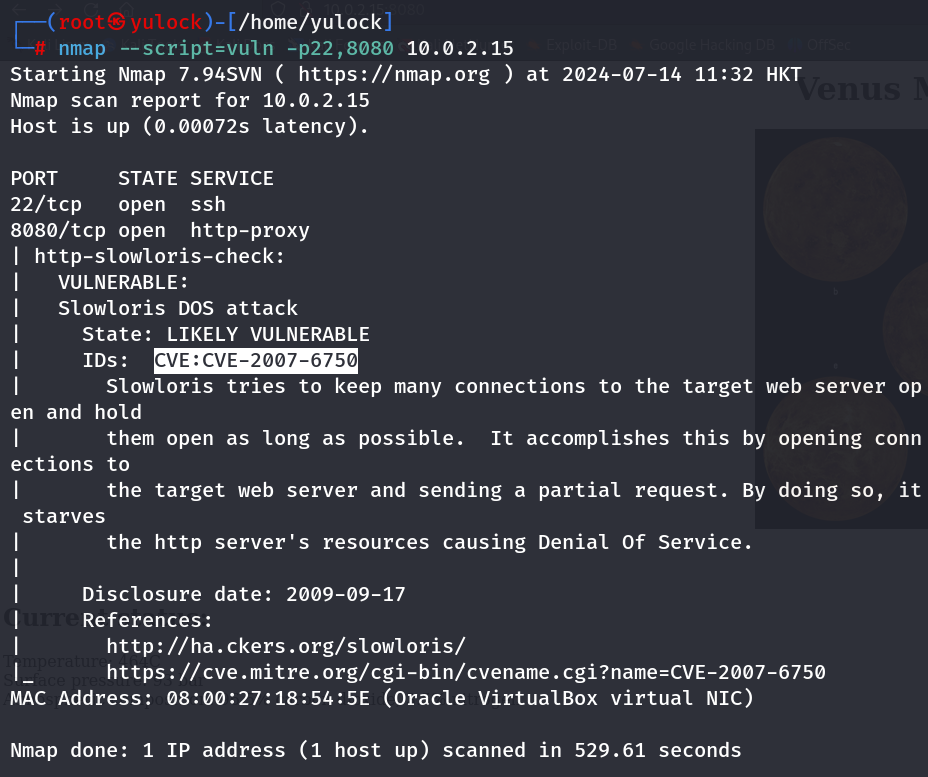928x777 pixels.
Task: Click the 8080/tcp open http-proxy line
Action: click(x=160, y=230)
